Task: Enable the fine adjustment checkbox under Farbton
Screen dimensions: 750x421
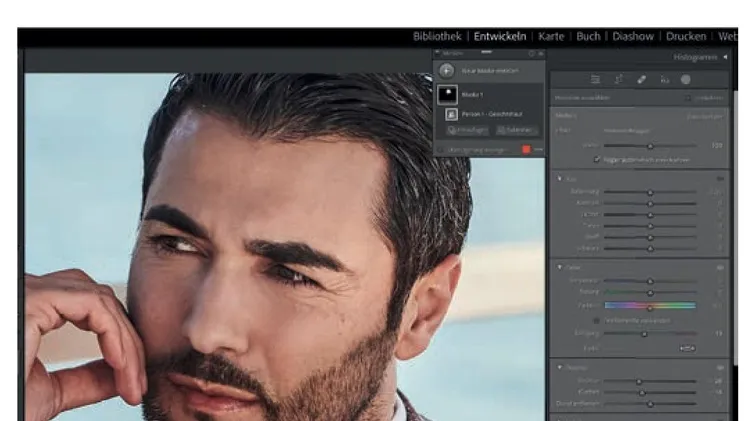Action: (597, 320)
